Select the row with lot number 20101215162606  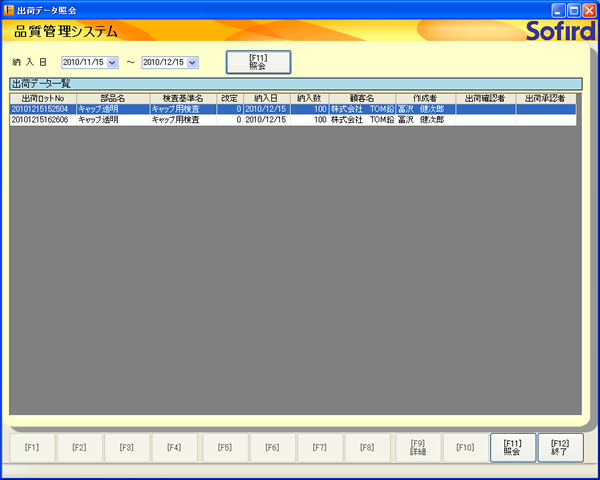[42, 119]
